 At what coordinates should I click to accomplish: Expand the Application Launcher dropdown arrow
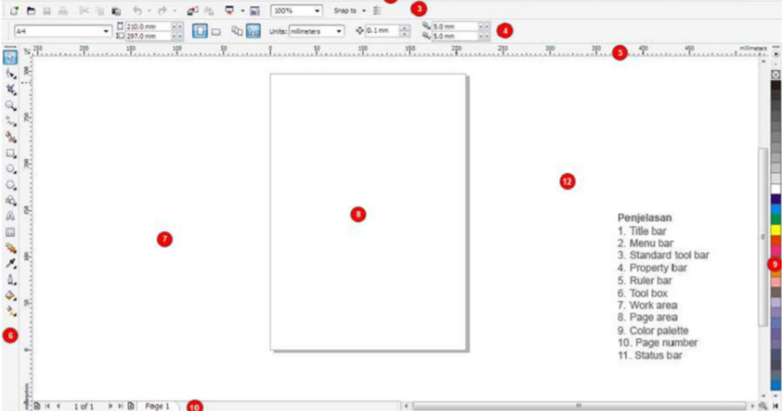242,10
